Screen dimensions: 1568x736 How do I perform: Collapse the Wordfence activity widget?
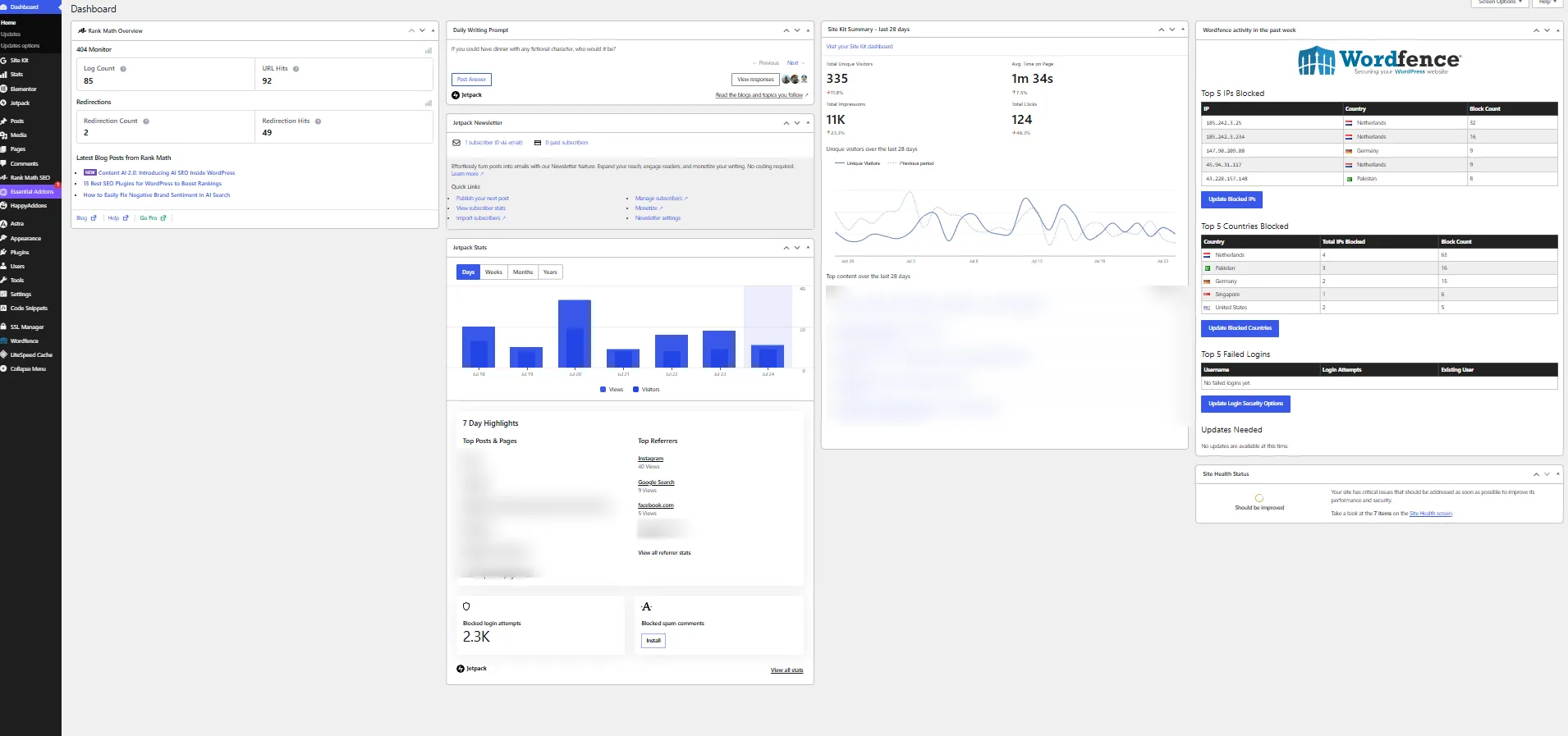point(1557,30)
